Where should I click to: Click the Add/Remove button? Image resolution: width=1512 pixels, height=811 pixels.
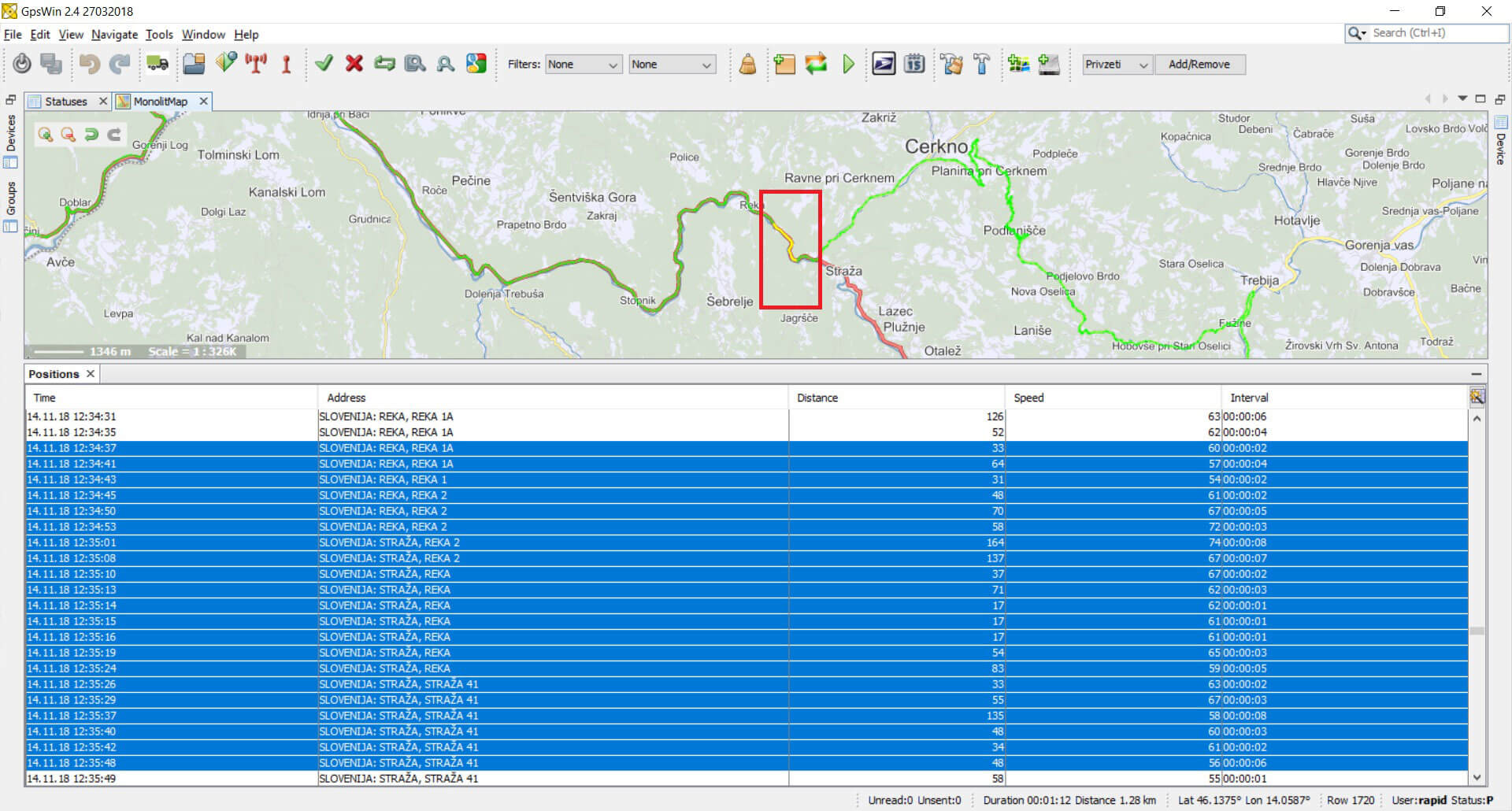pos(1199,65)
